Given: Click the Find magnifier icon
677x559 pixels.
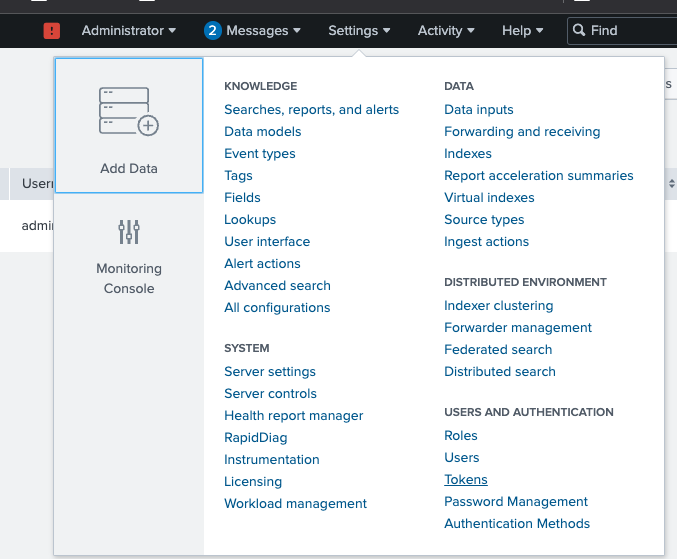Looking at the screenshot, I should (x=579, y=30).
